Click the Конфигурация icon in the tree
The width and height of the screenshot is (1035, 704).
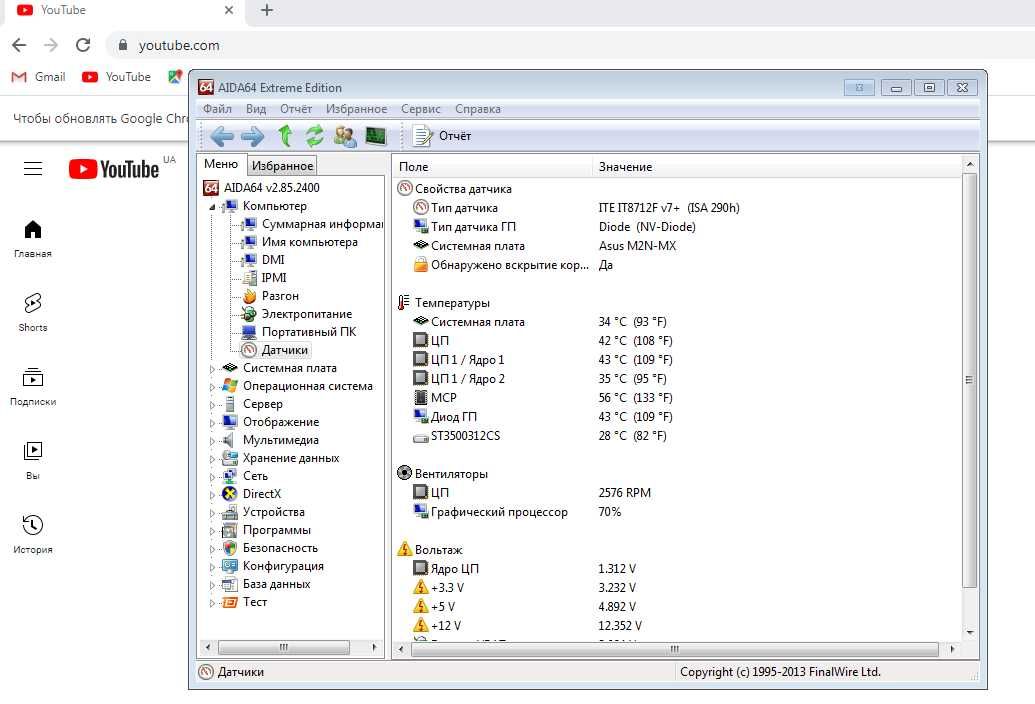230,566
